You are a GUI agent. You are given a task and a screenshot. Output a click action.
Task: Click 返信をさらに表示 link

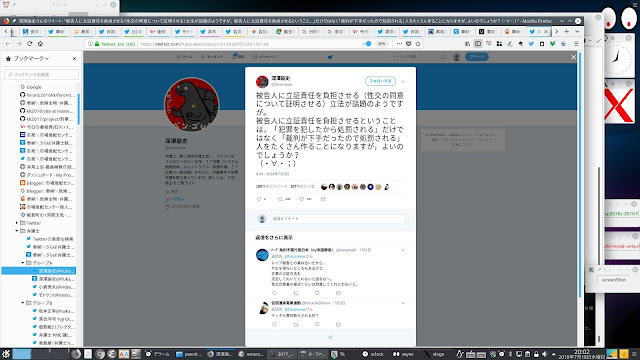[x=274, y=238]
